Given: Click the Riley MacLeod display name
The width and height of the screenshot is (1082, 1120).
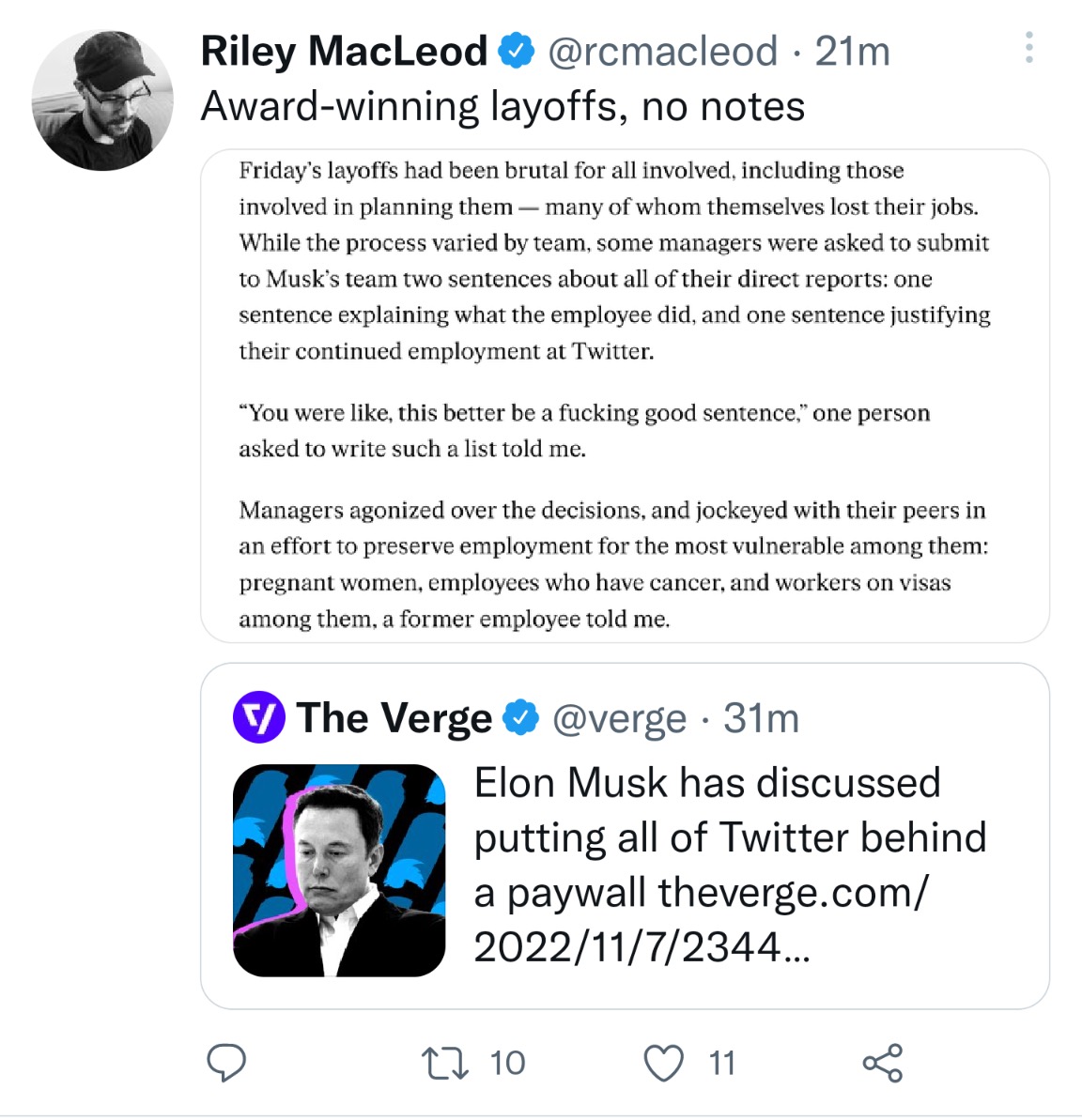Looking at the screenshot, I should (344, 51).
